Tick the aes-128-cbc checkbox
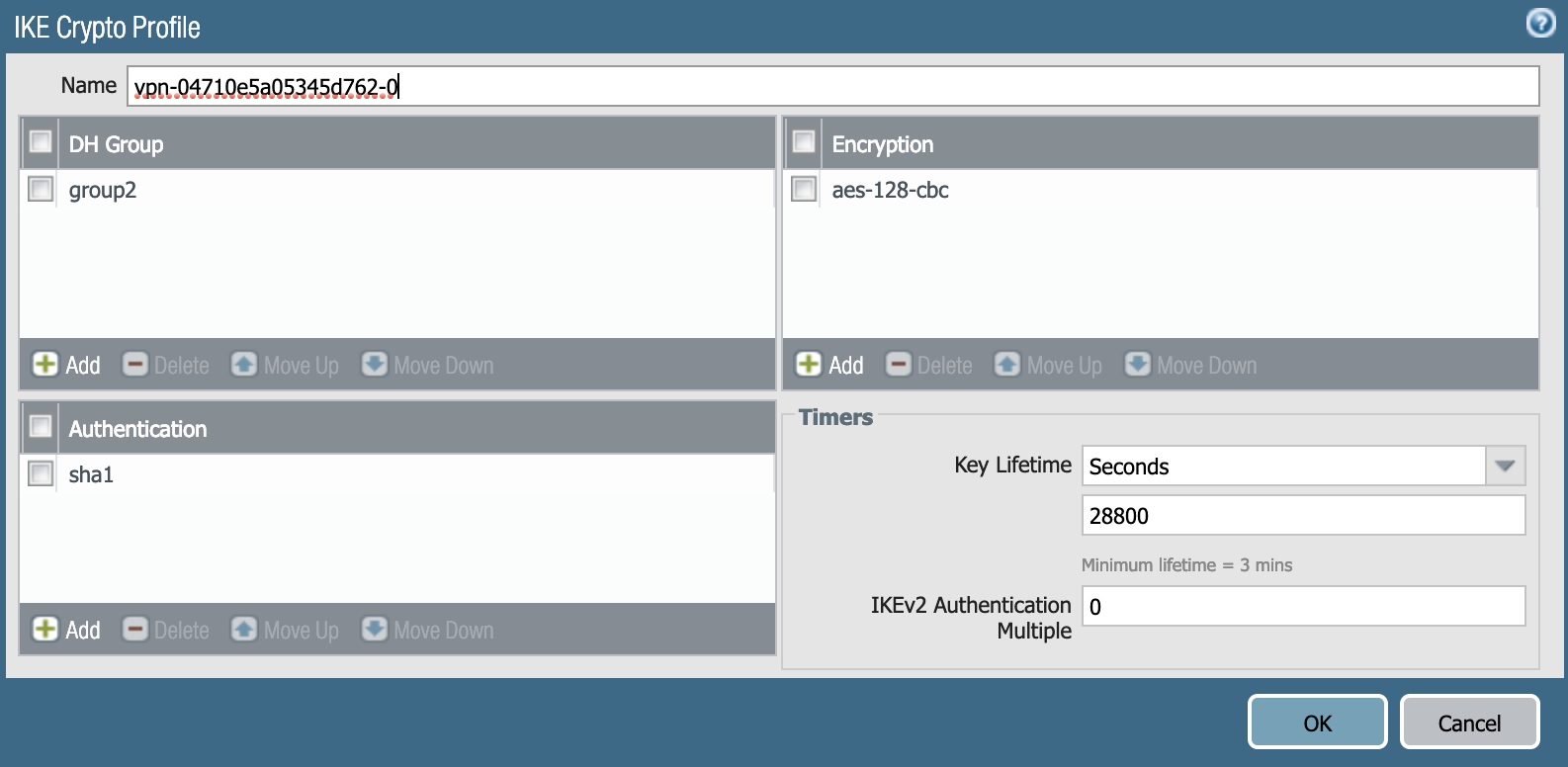 (x=804, y=189)
